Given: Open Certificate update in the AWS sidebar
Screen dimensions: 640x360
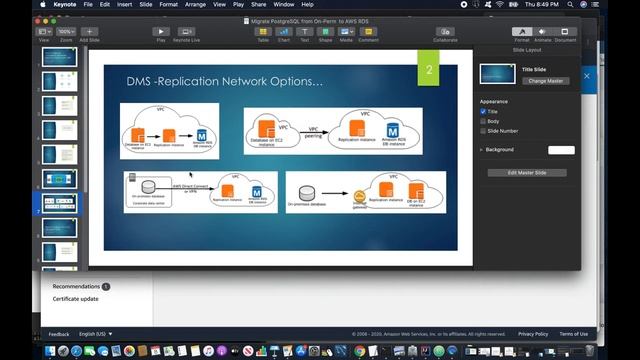Looking at the screenshot, I should click(76, 299).
